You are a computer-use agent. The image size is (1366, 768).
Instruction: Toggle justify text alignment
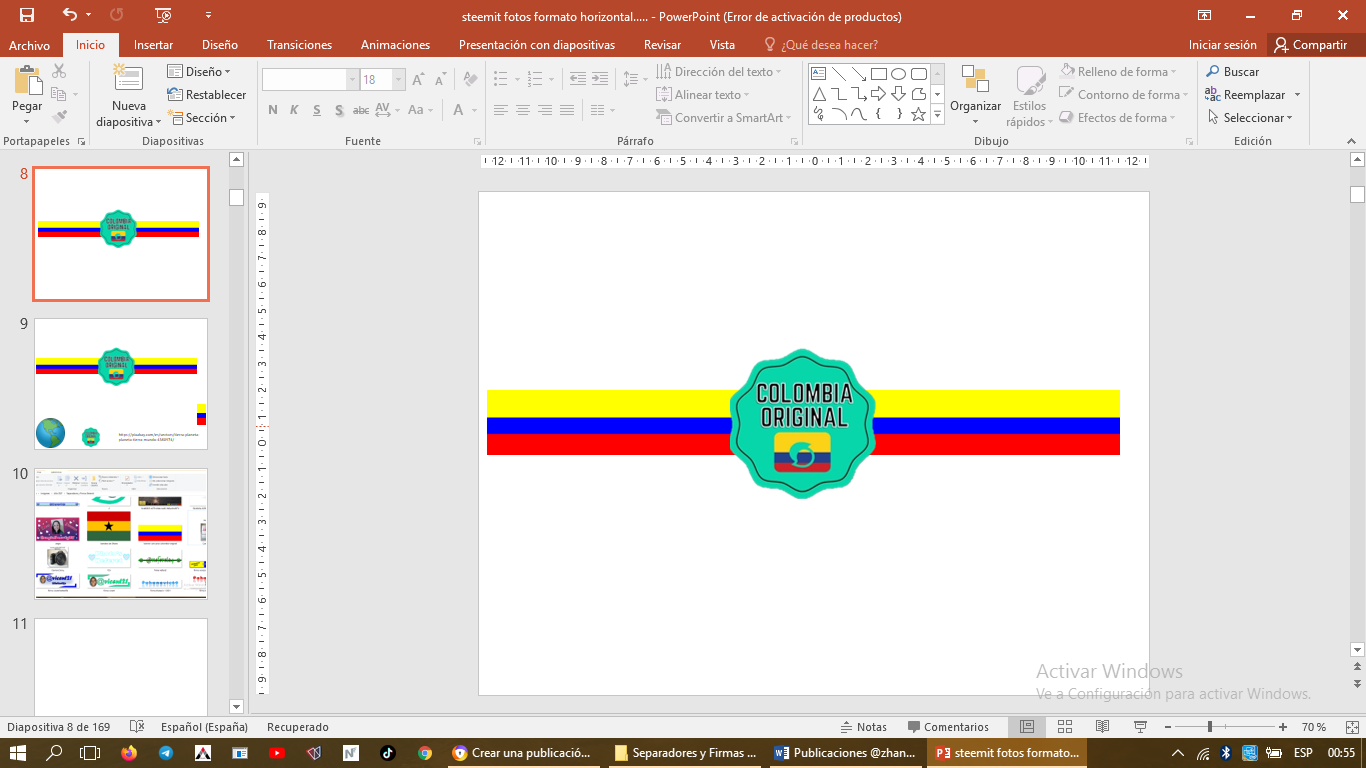coord(567,110)
